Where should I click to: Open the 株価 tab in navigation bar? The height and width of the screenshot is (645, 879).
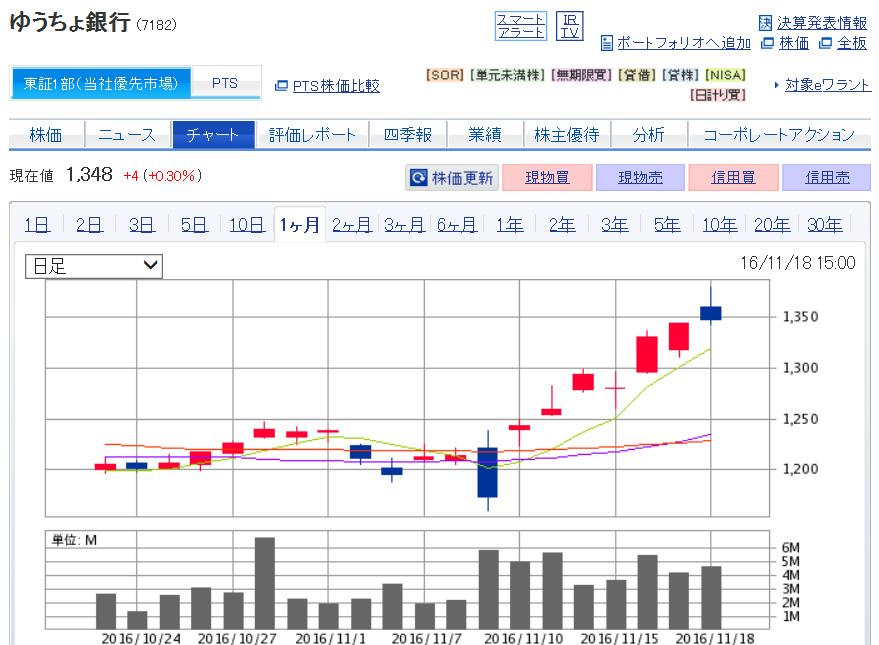pos(46,134)
